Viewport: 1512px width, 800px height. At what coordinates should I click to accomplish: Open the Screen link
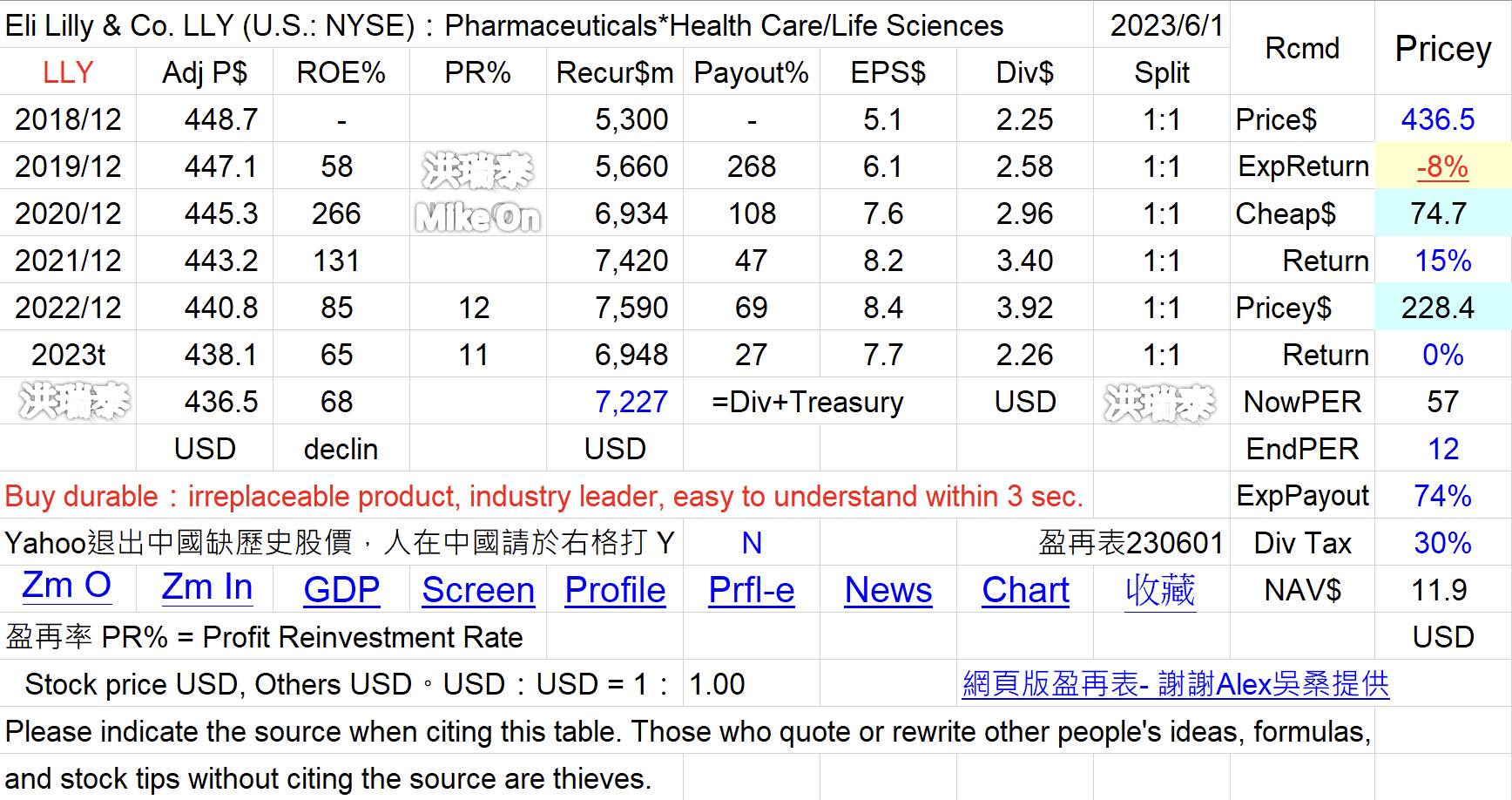tap(478, 590)
